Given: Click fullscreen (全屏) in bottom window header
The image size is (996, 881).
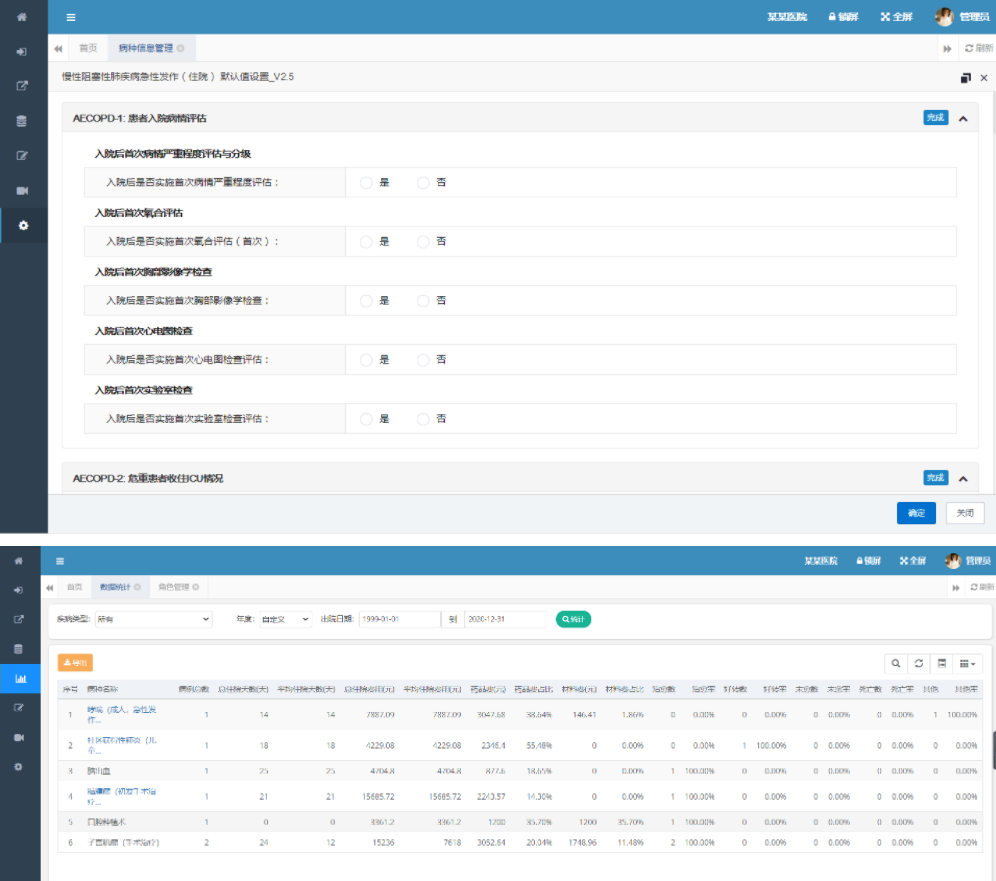Looking at the screenshot, I should [x=913, y=561].
